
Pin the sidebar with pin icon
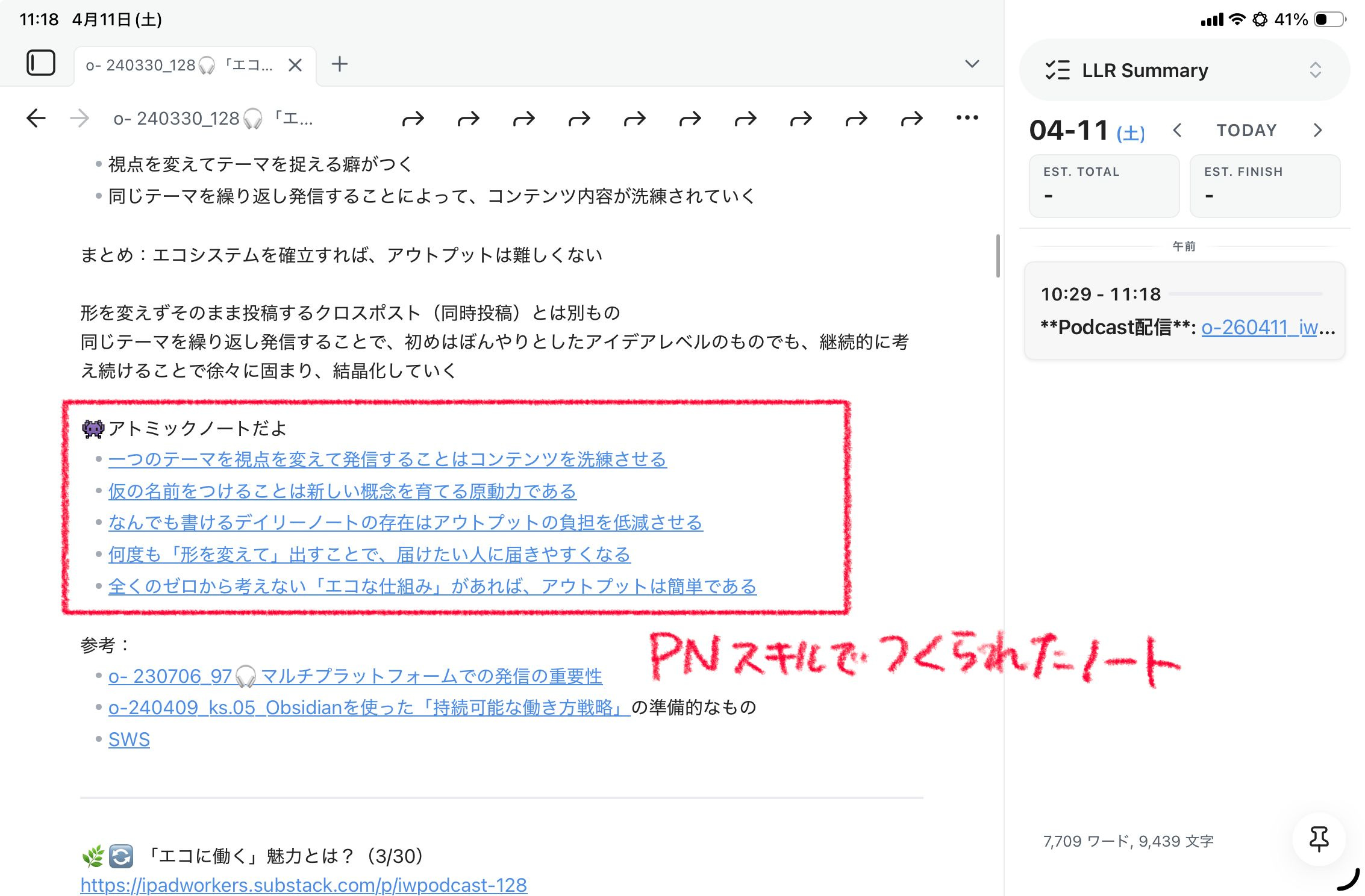click(x=1319, y=839)
